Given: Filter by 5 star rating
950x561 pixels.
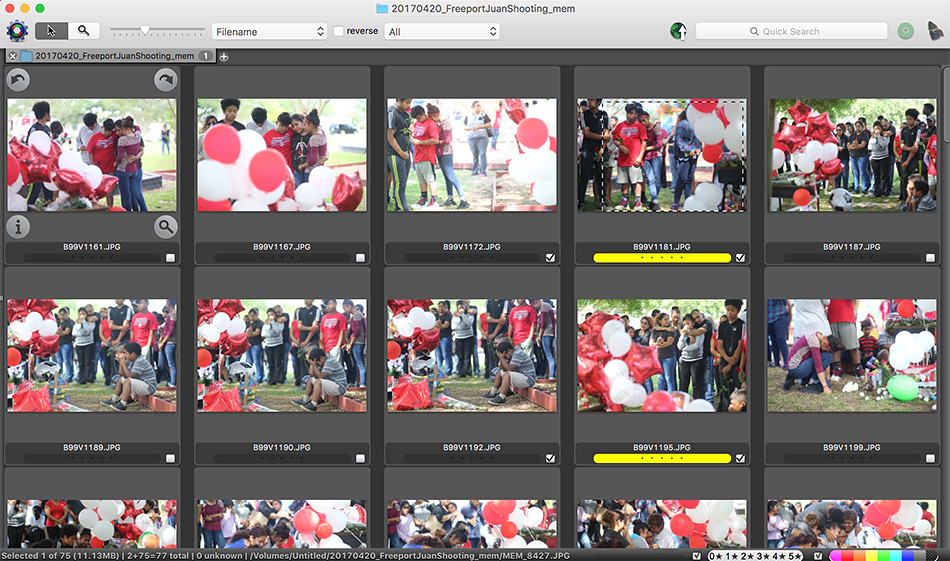Looking at the screenshot, I should pyautogui.click(x=794, y=556).
